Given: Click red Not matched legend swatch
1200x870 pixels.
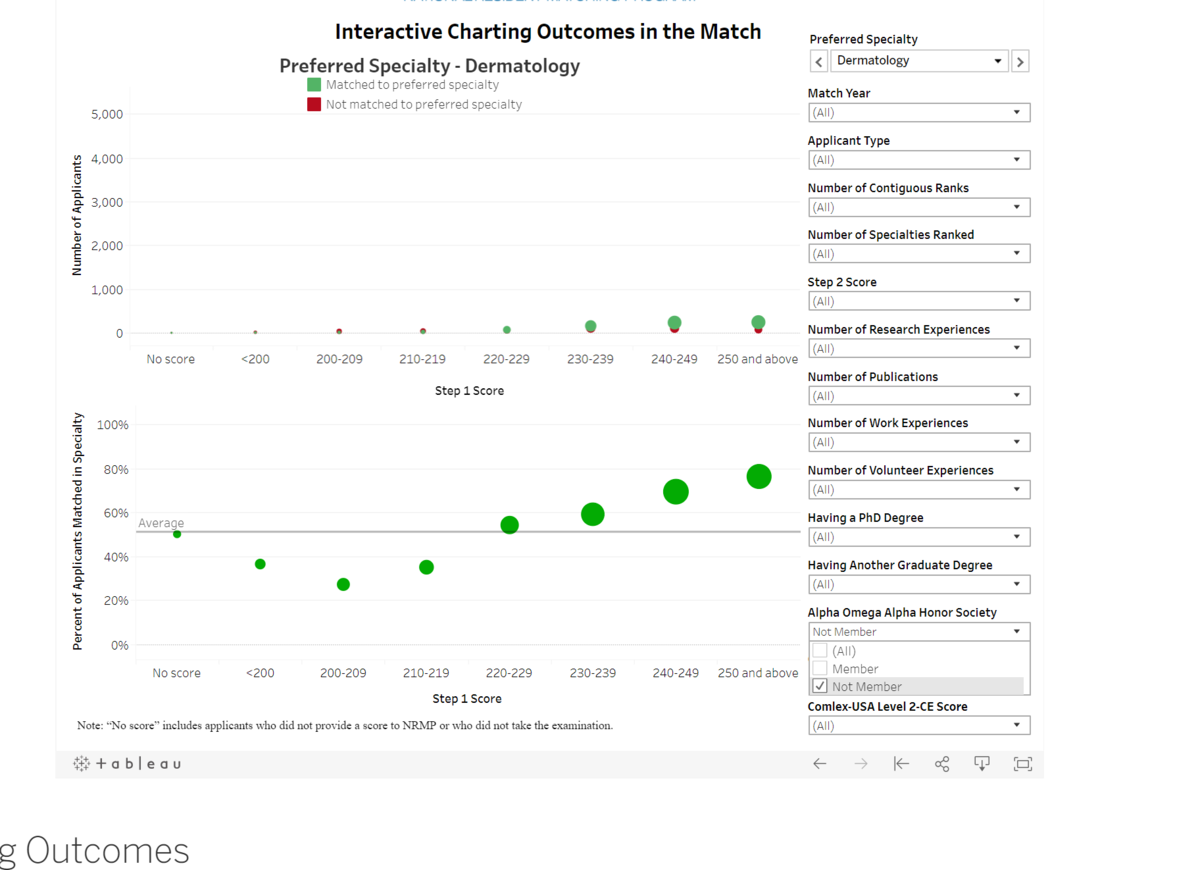Looking at the screenshot, I should 314,104.
